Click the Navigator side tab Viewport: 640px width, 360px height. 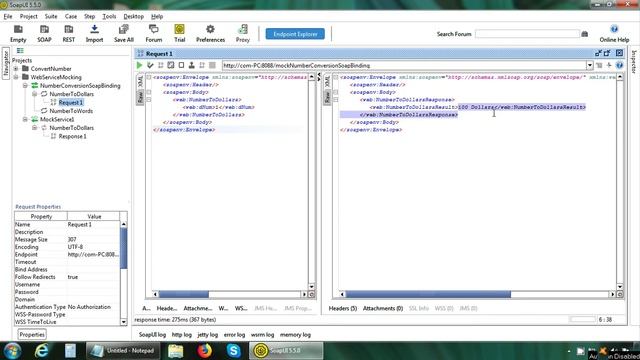pos(6,64)
